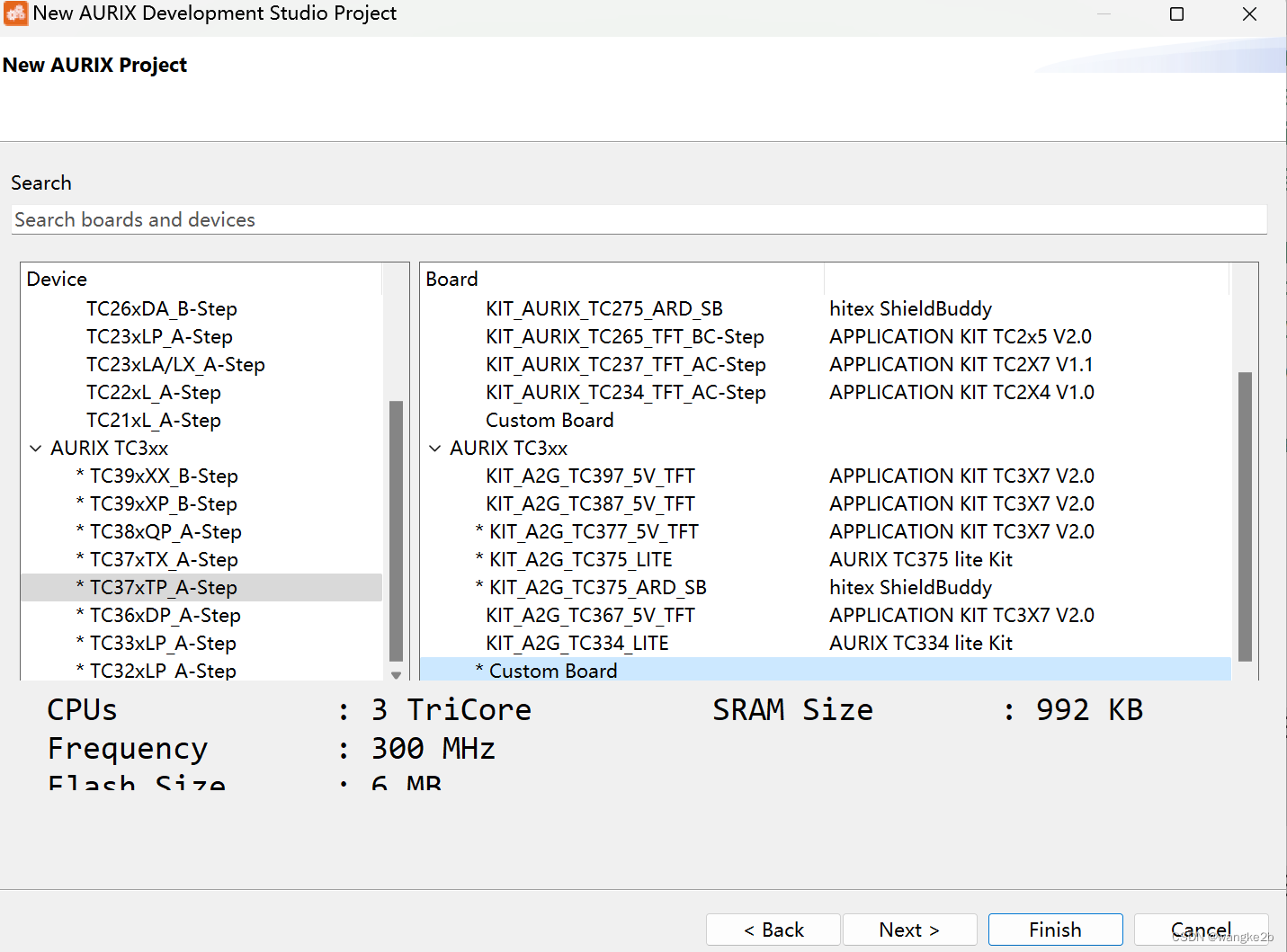
Task: Click the Board column header
Action: click(x=622, y=279)
